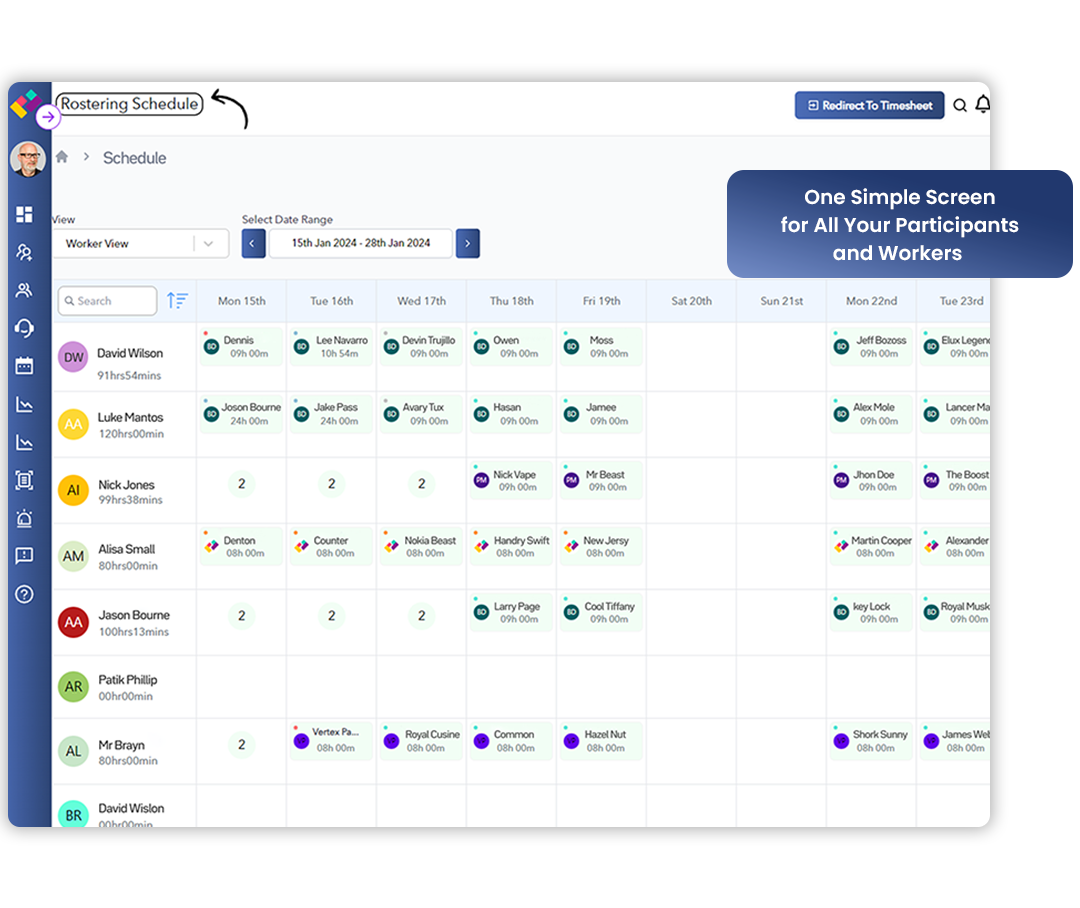The image size is (1080, 908).
Task: Activate the sort icon beside search
Action: tap(178, 300)
